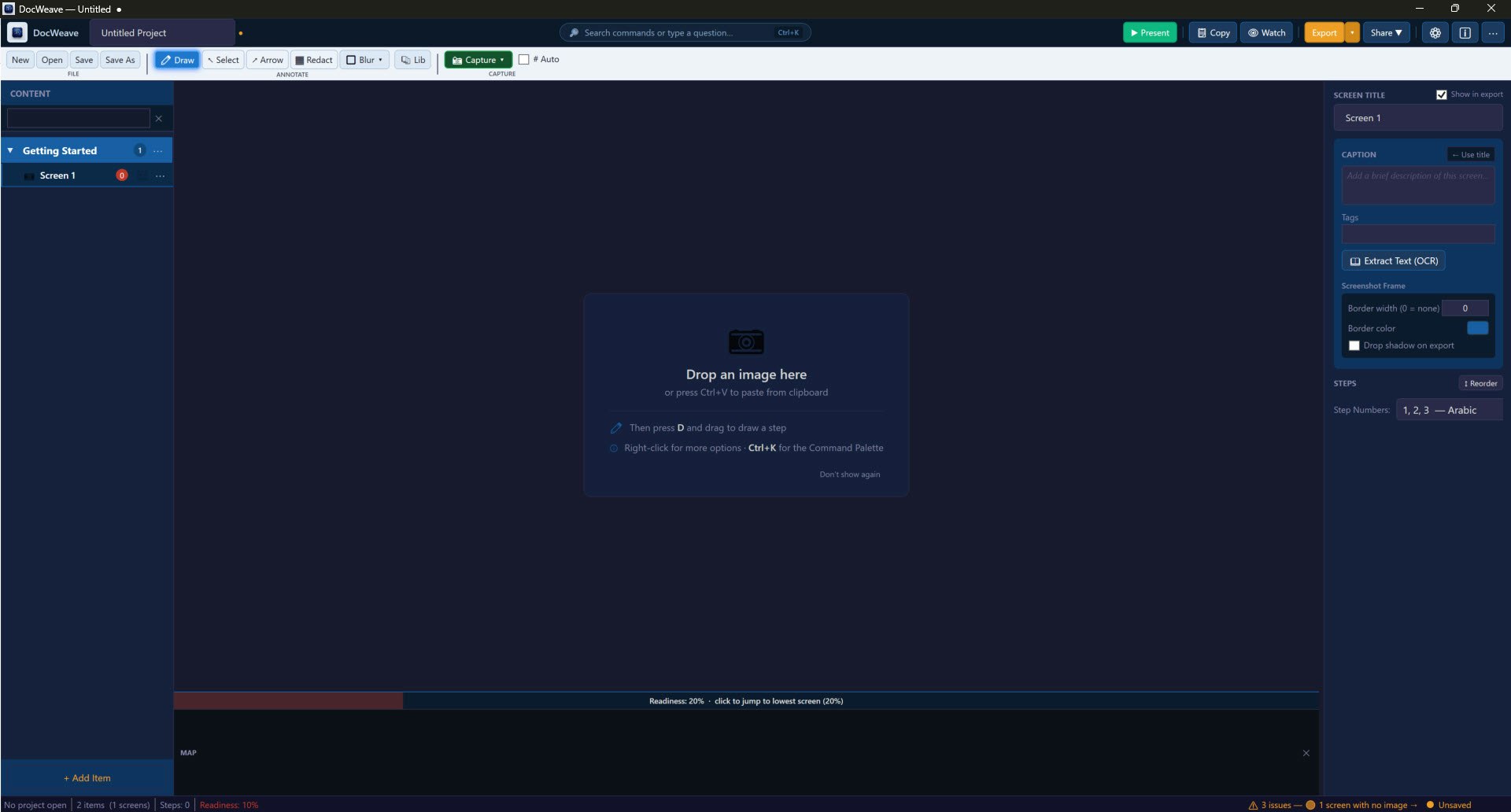
Task: Click Extract Text (OCR) button
Action: (1393, 260)
